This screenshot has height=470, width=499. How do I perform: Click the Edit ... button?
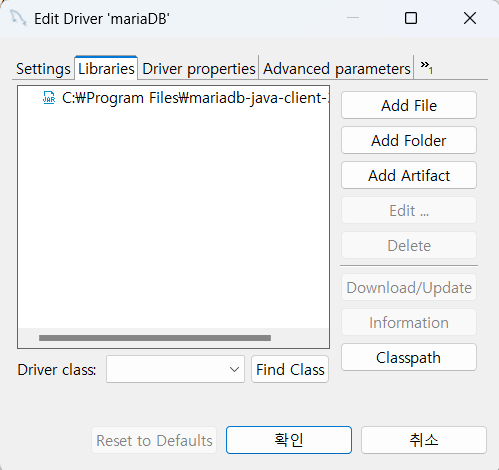pyautogui.click(x=409, y=210)
